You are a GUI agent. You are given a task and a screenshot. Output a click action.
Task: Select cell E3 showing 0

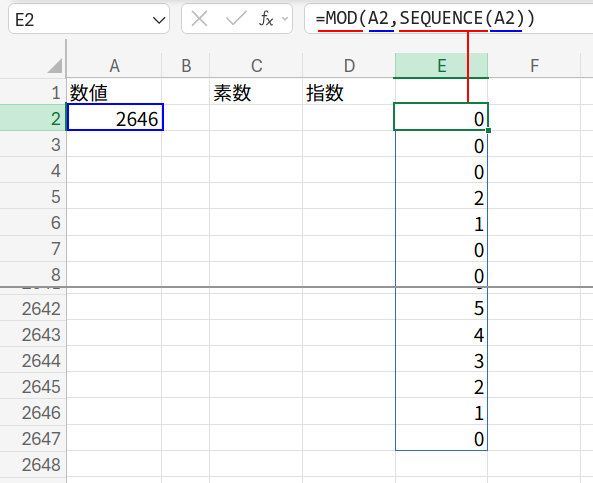(441, 144)
